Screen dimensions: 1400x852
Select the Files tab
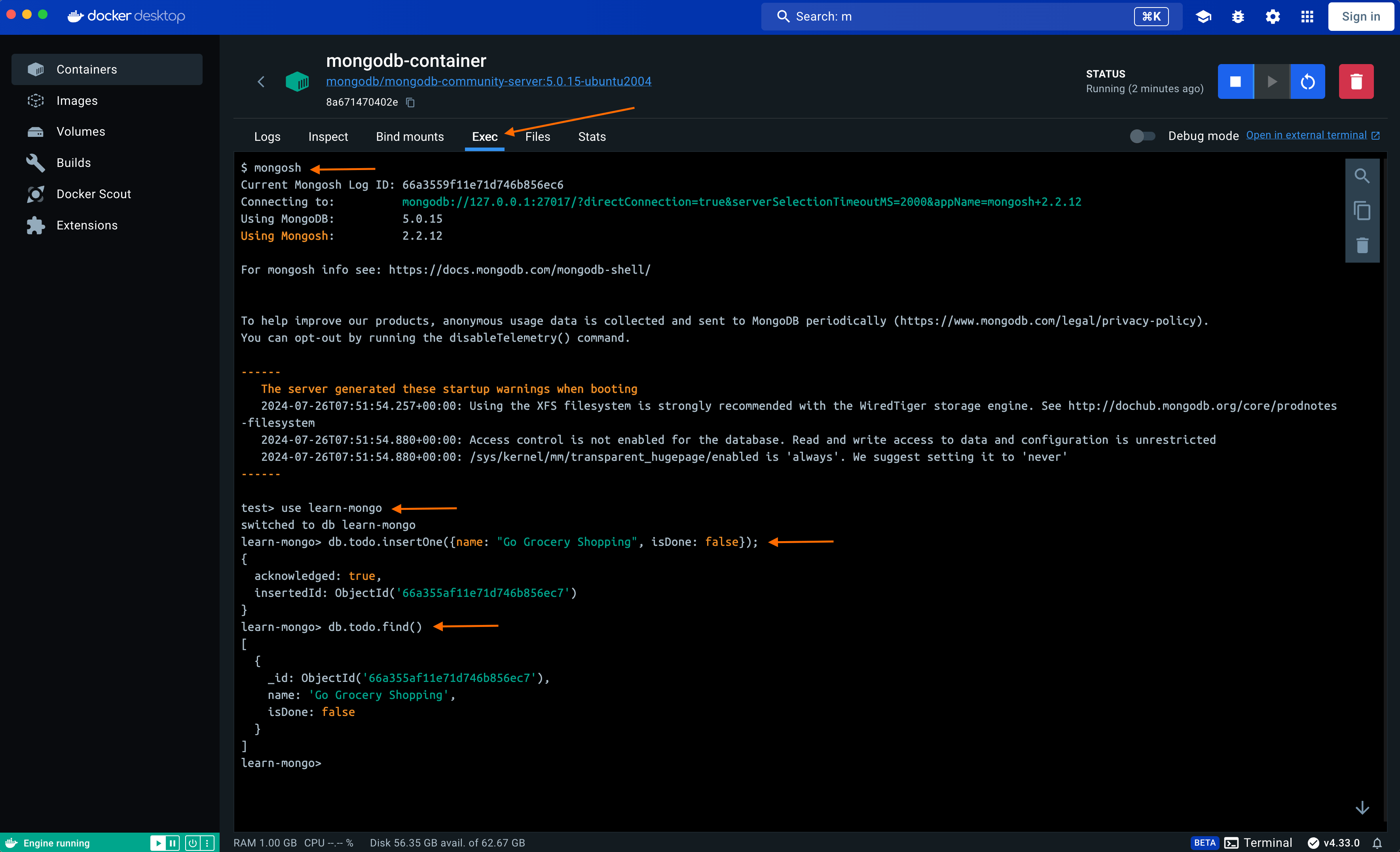pos(538,137)
